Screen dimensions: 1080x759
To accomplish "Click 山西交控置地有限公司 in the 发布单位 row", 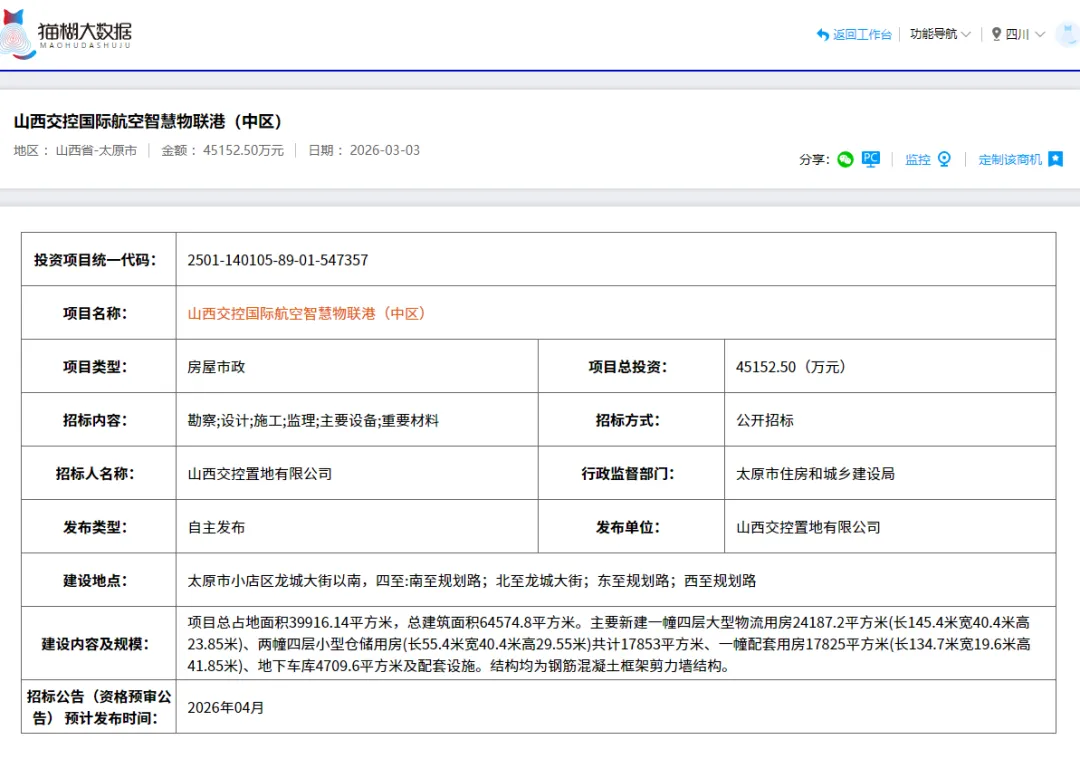I will point(808,528).
